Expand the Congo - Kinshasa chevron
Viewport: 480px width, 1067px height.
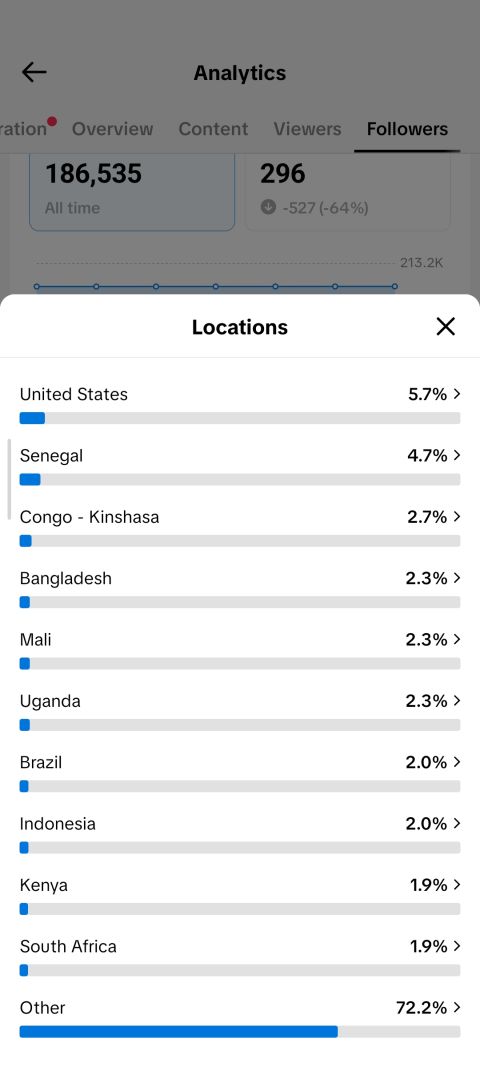(457, 516)
